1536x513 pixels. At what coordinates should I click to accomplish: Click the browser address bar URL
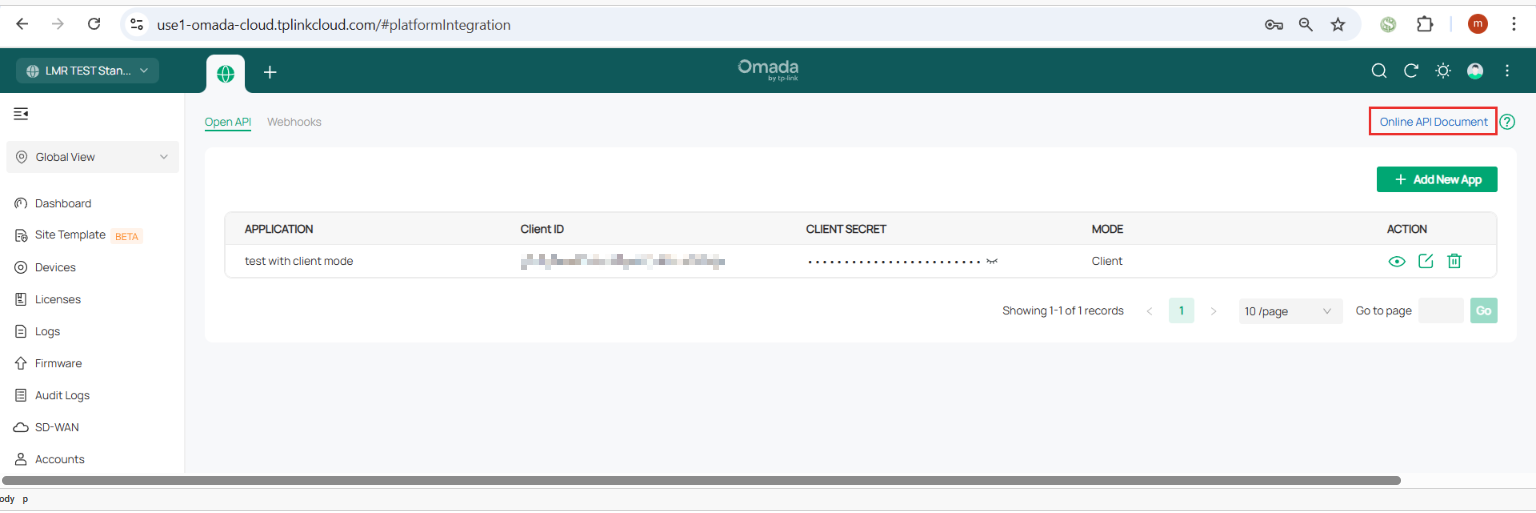334,25
